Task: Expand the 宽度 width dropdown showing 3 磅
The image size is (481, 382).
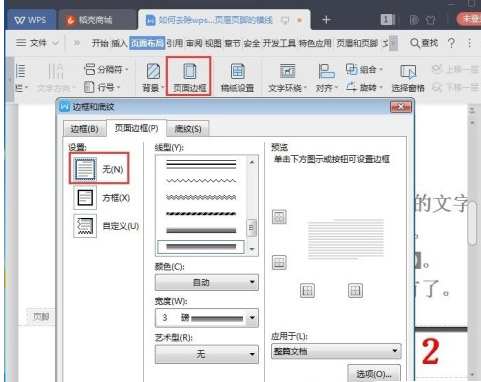Action: (207, 318)
